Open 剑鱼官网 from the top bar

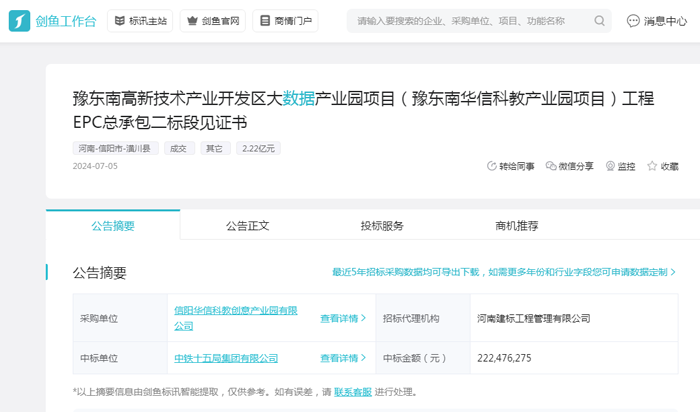(x=212, y=21)
